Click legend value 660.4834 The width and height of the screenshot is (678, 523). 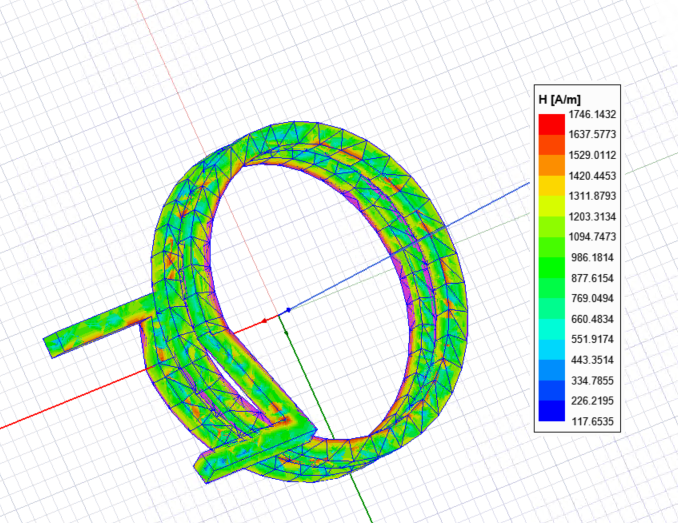pos(592,319)
